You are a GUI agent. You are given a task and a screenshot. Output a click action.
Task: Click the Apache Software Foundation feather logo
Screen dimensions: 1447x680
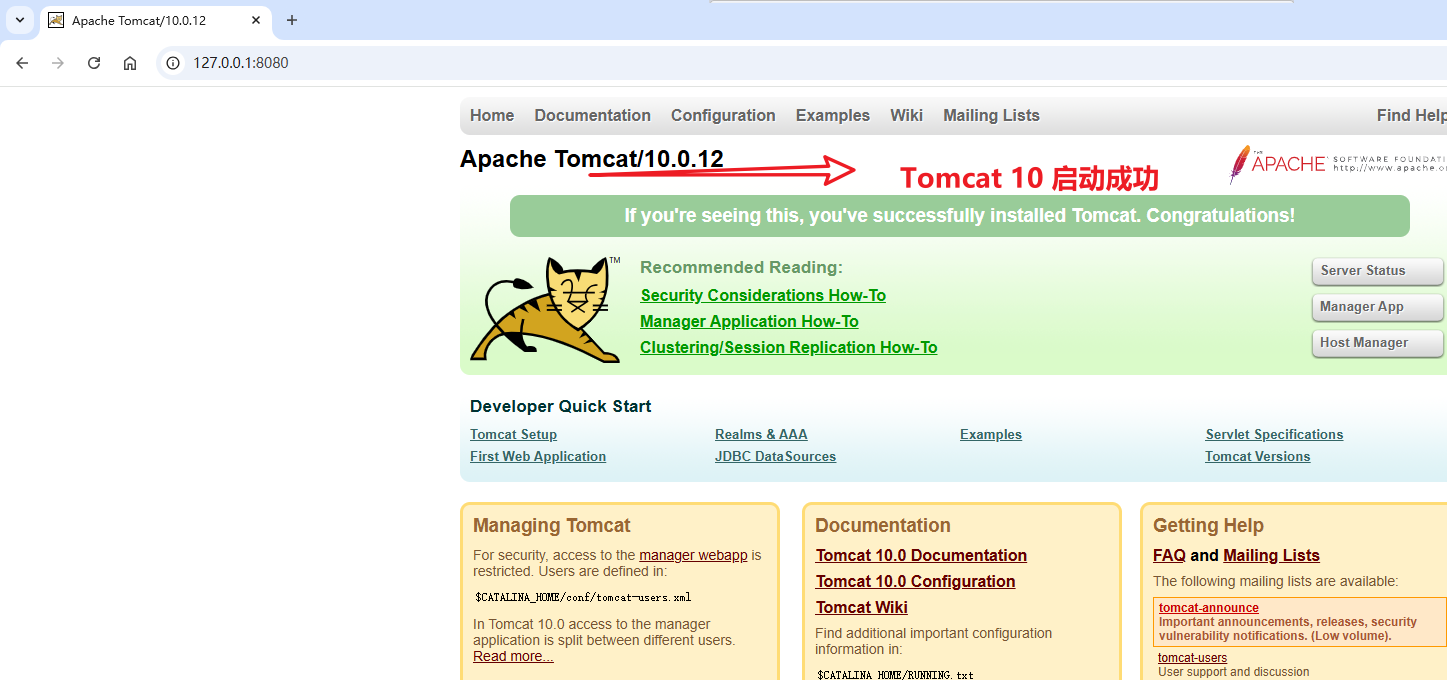[x=1338, y=164]
